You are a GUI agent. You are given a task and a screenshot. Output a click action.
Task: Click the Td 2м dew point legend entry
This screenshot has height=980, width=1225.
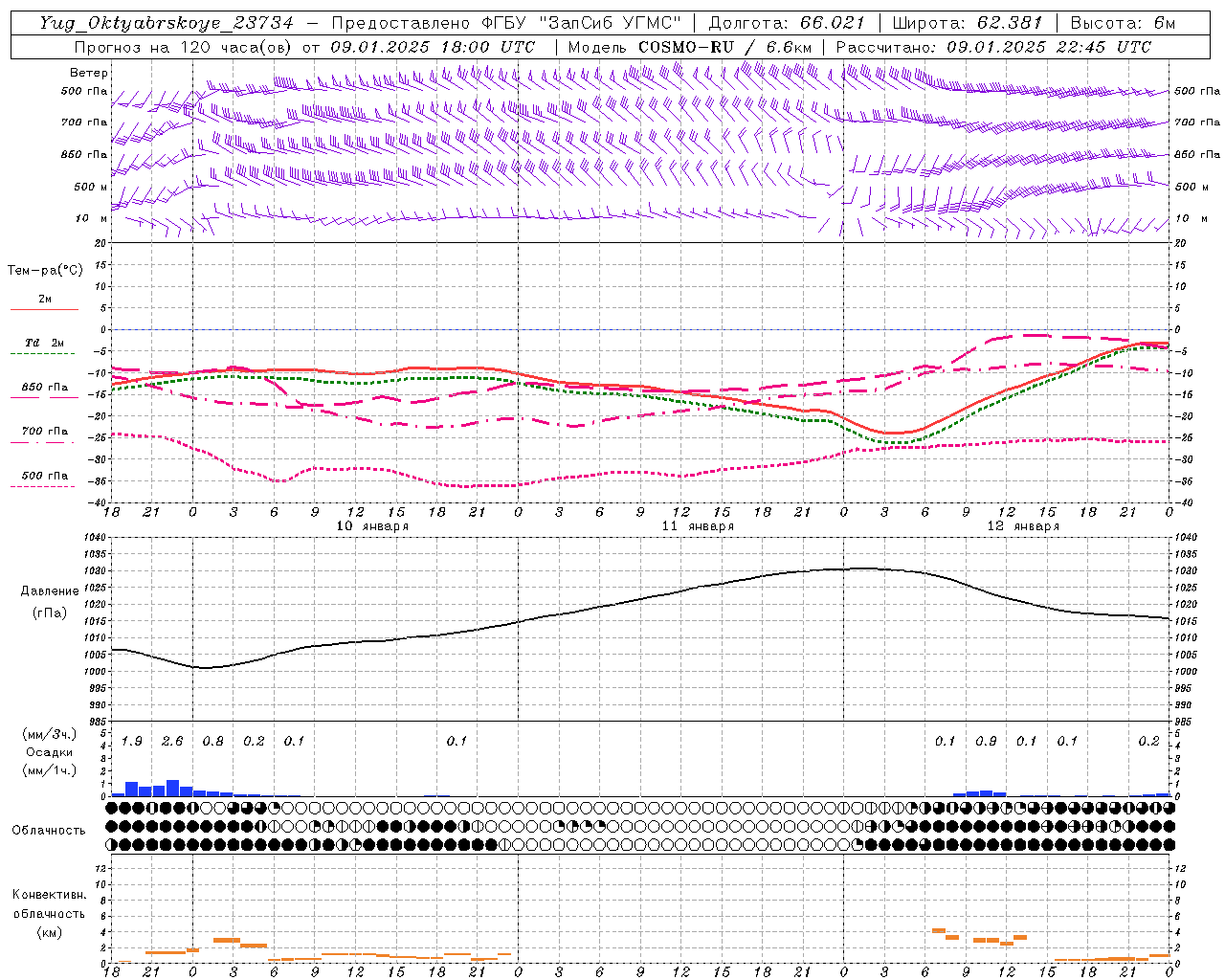[x=45, y=343]
